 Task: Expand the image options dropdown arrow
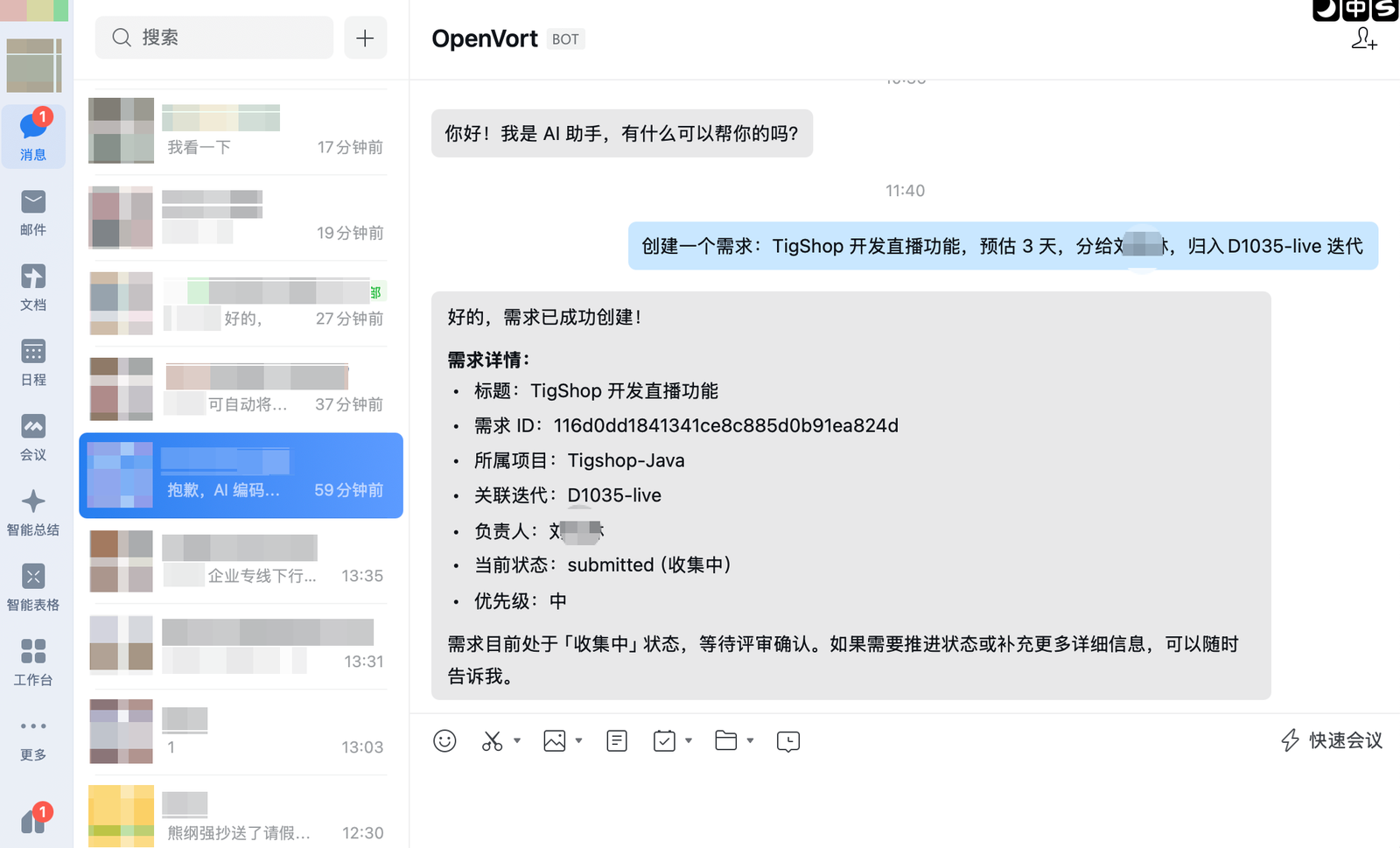click(x=578, y=741)
